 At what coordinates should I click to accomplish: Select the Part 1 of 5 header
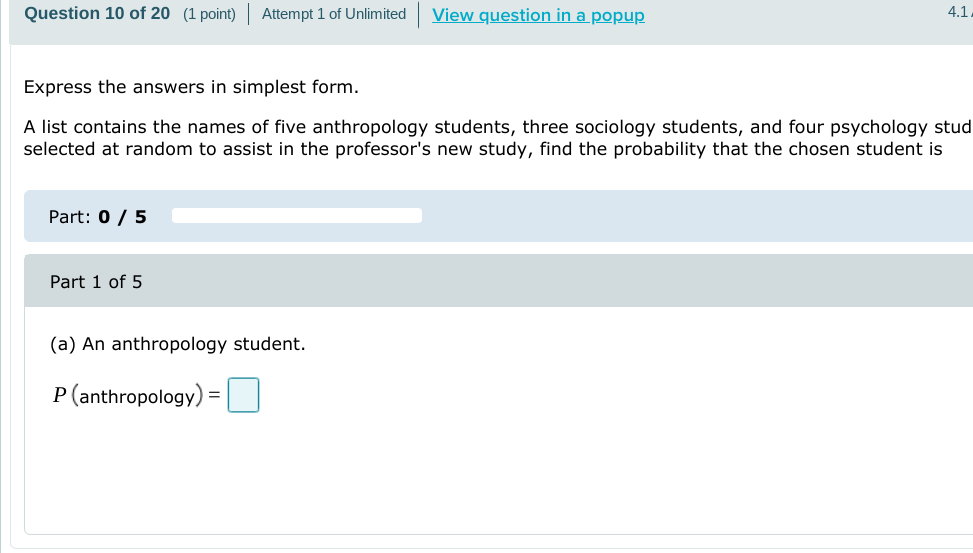pos(96,282)
